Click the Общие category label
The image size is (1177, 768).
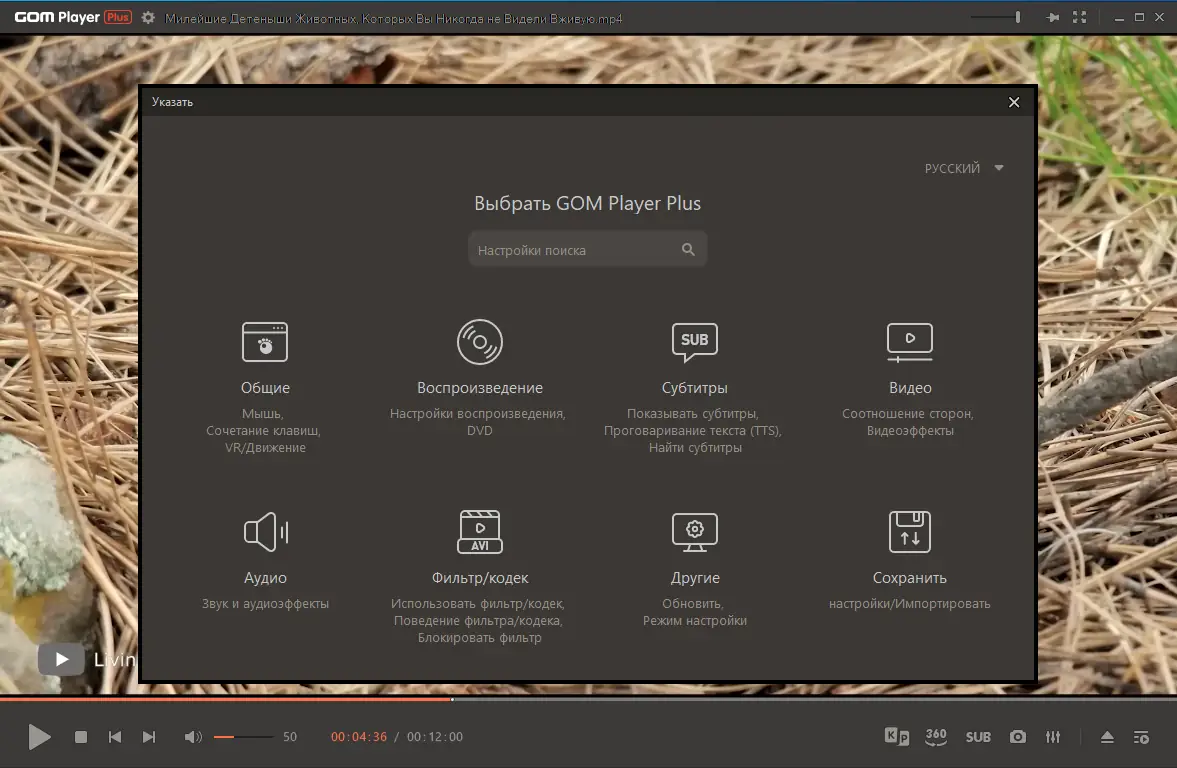[265, 387]
